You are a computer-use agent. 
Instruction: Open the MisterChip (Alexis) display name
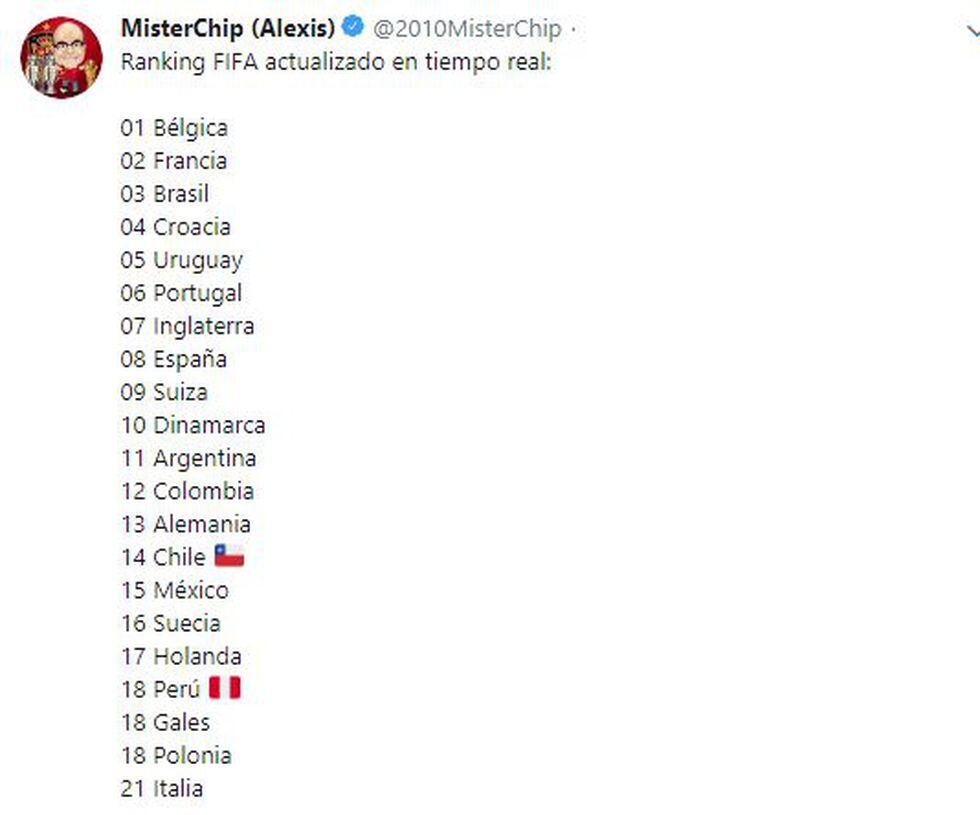228,28
